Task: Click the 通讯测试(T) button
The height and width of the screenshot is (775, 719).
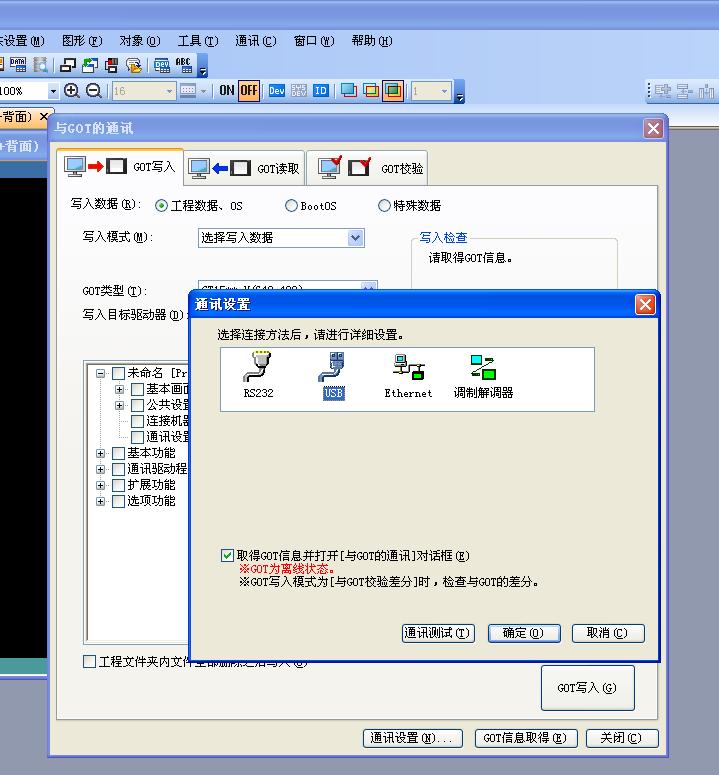Action: (x=437, y=633)
